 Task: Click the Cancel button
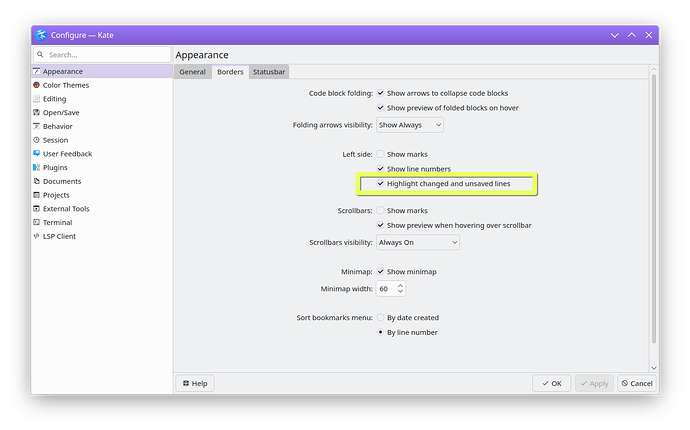pyautogui.click(x=637, y=383)
